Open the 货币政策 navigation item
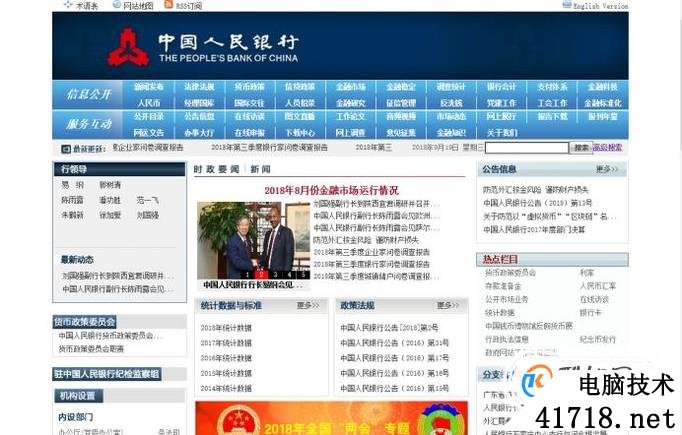This screenshot has width=682, height=435. pos(250,87)
